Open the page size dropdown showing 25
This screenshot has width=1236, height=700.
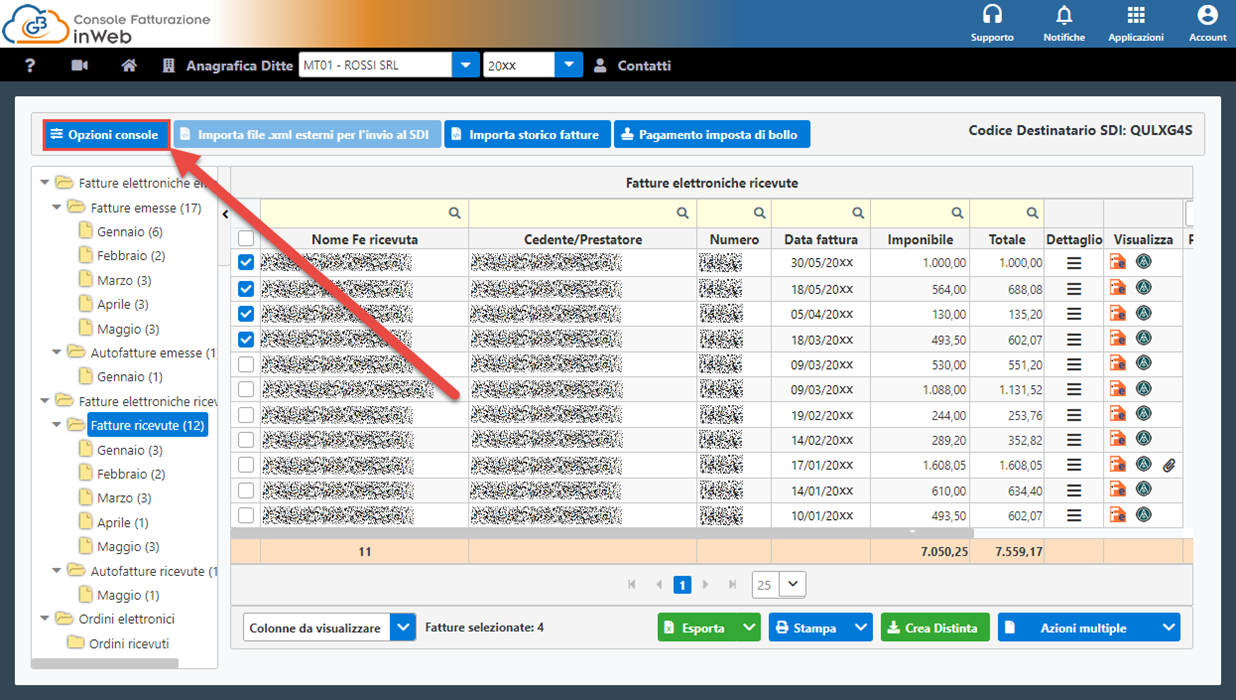[x=793, y=585]
